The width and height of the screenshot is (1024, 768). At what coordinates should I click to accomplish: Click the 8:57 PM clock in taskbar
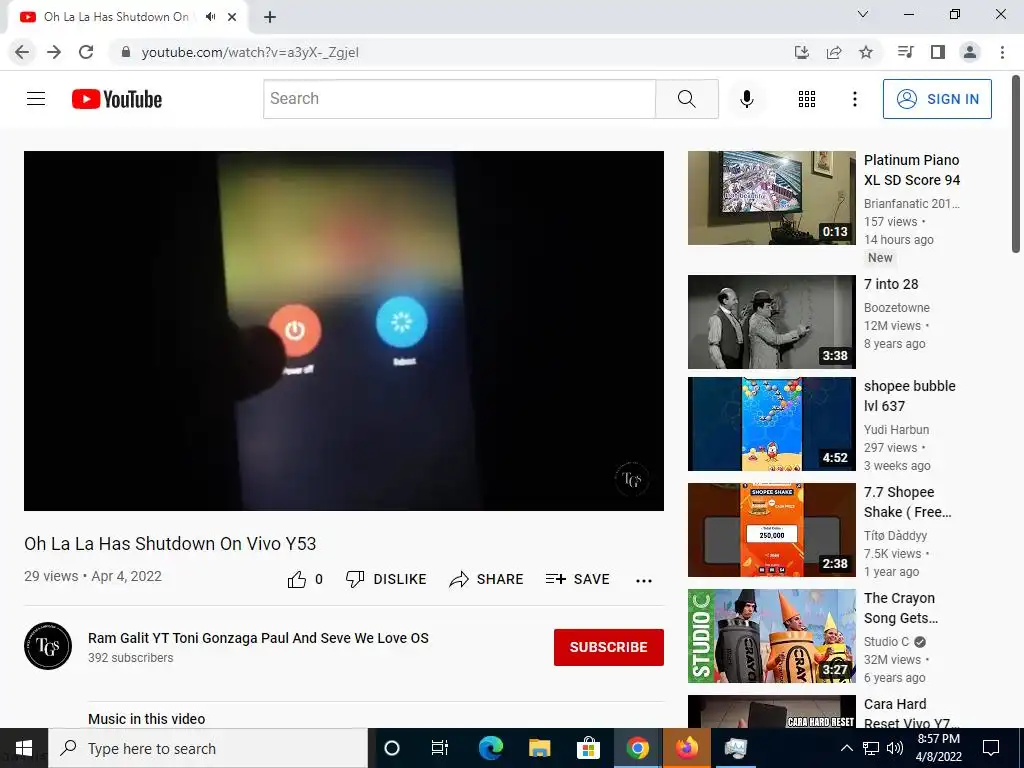938,739
